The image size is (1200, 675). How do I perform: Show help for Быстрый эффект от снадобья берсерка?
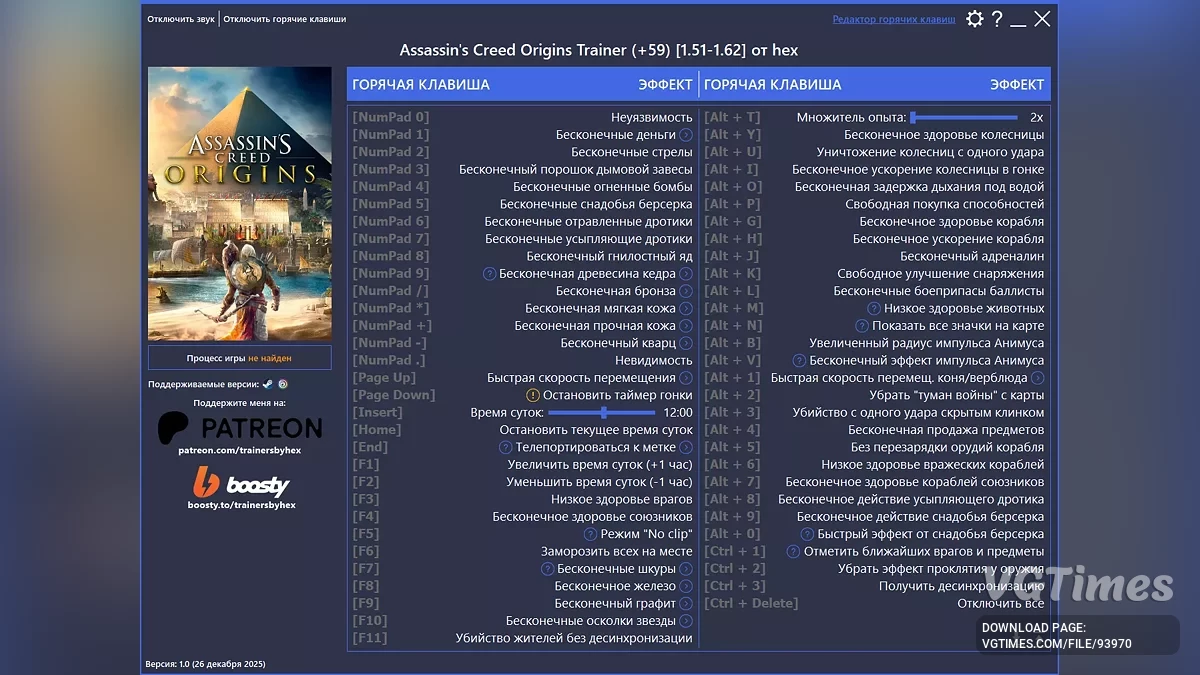(808, 534)
